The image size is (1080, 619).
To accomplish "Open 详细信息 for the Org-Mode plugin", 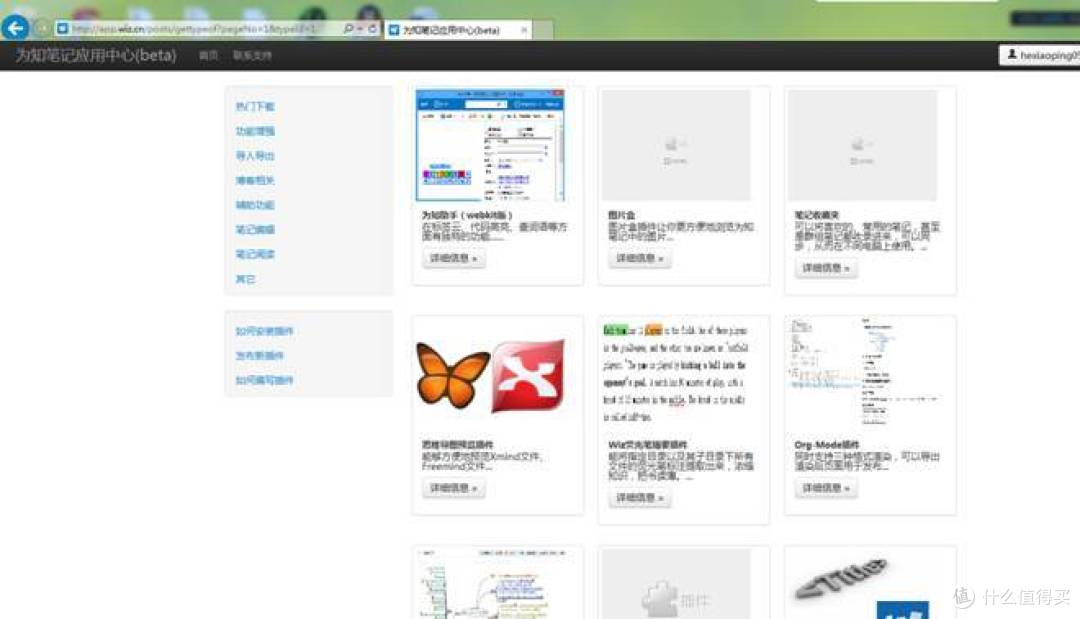I will tap(825, 488).
